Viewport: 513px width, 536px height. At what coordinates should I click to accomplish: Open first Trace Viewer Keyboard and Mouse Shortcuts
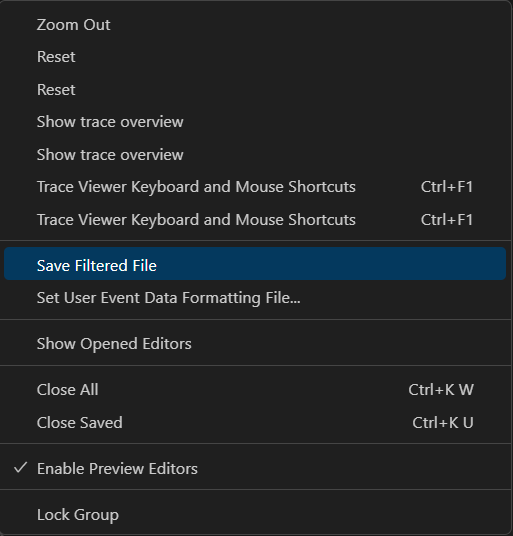tap(255, 187)
